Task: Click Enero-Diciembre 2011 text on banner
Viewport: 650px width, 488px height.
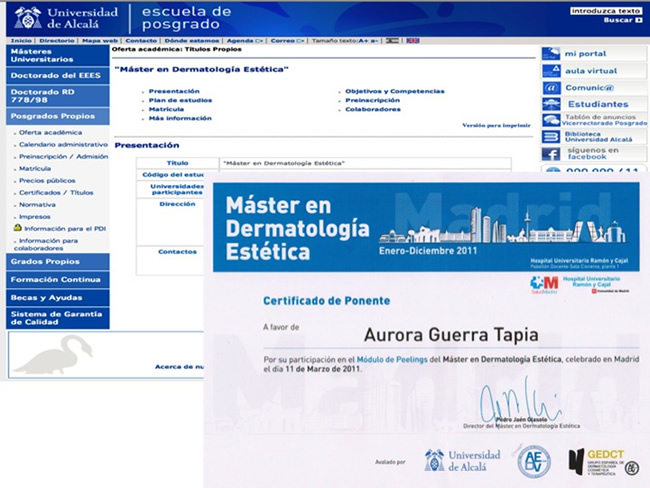Action: [x=428, y=251]
